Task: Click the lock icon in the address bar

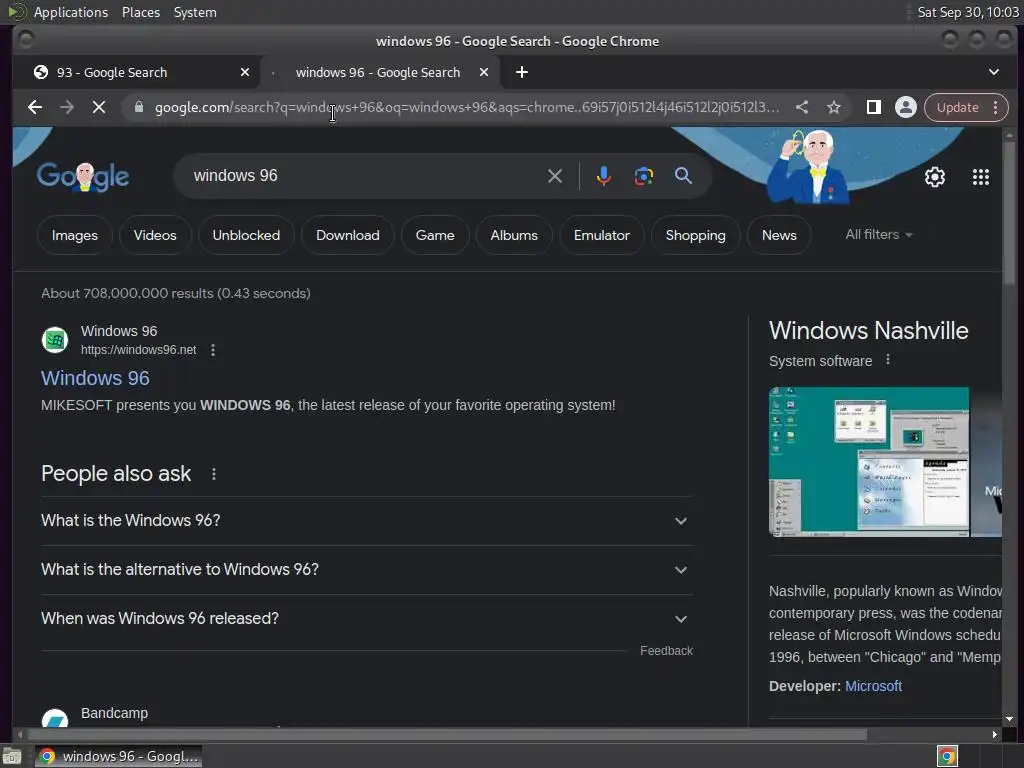Action: (x=138, y=107)
